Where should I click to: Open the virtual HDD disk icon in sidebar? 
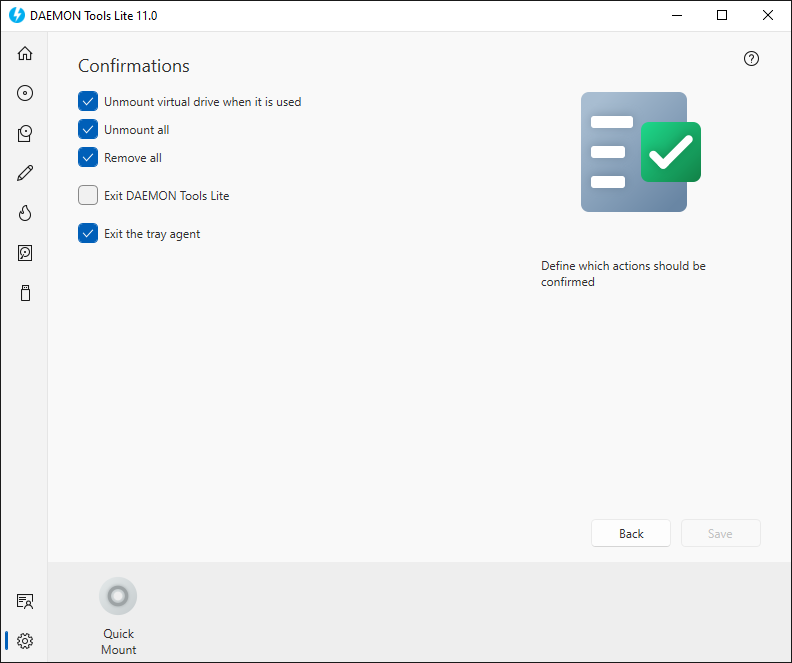[x=25, y=253]
